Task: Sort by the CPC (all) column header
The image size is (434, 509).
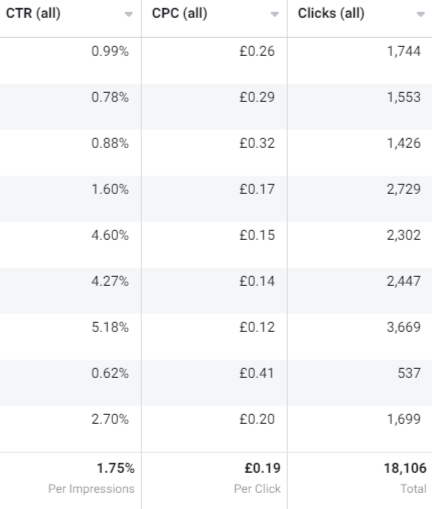Action: point(180,13)
